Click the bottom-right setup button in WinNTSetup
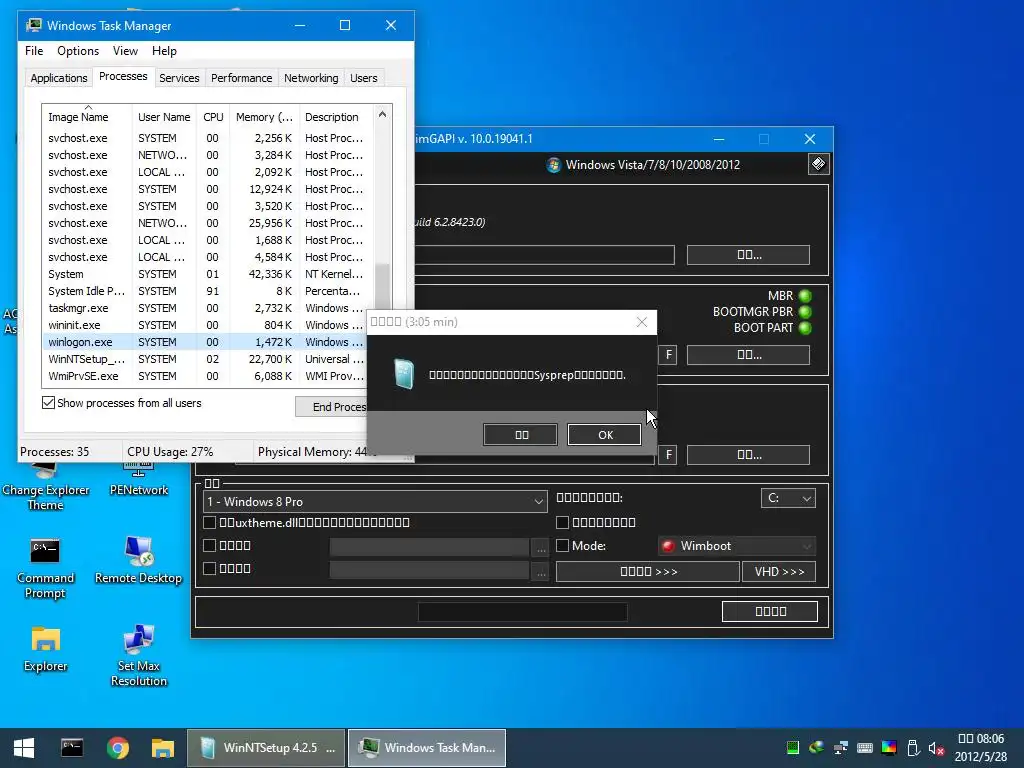Screen dimensions: 1024x768 [x=770, y=611]
